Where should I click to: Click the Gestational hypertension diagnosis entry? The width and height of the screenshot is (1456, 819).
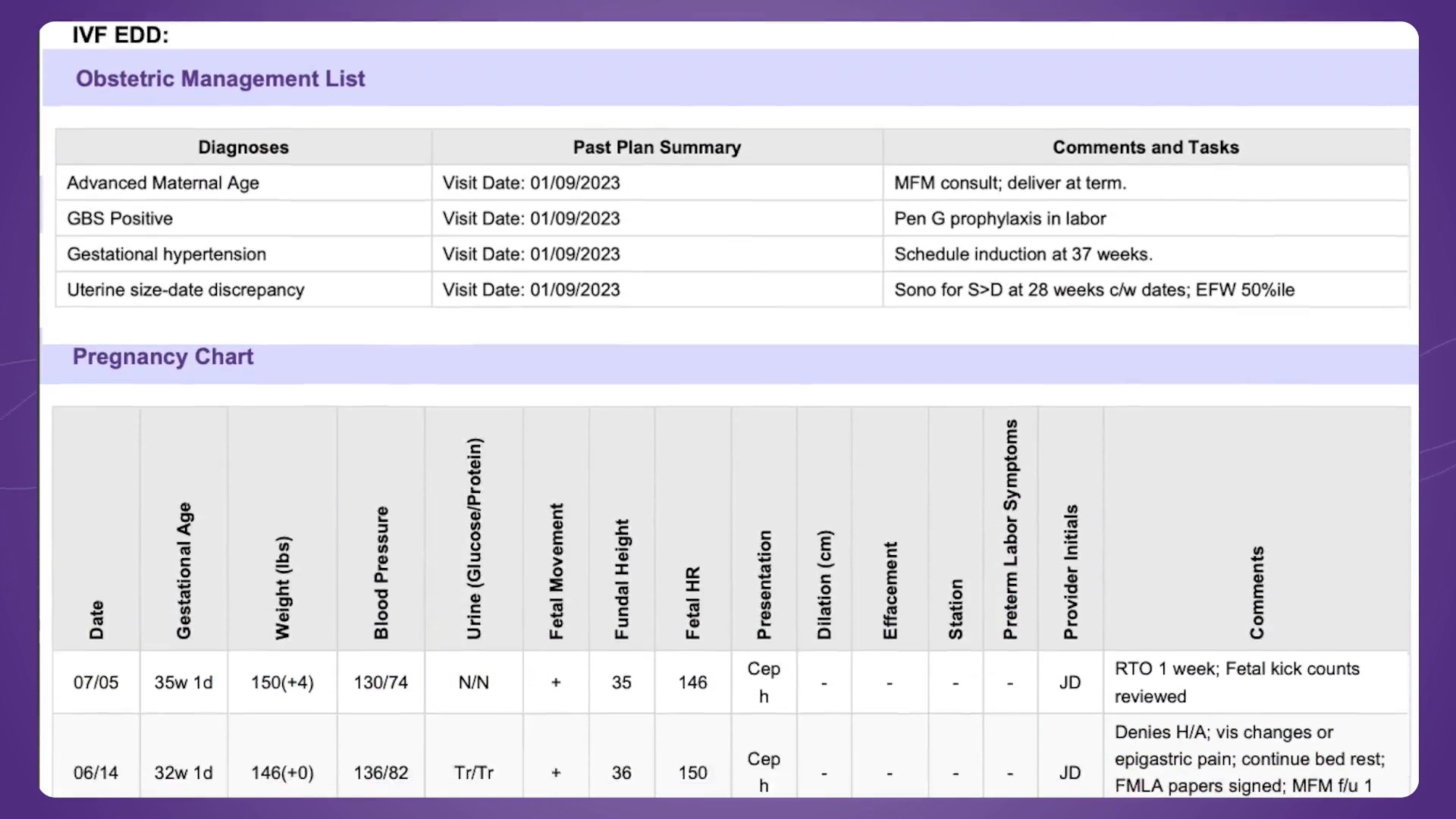coord(166,254)
